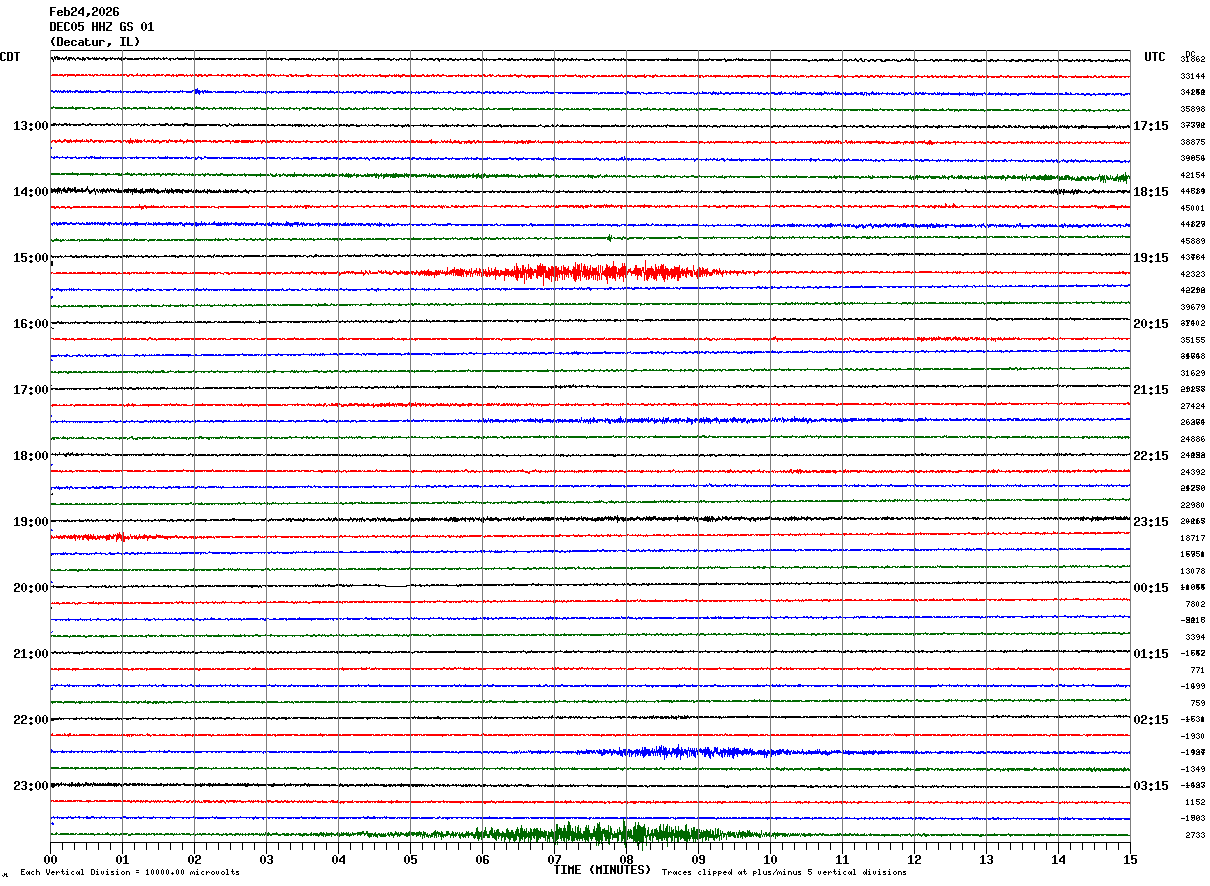Click the DC offset value 7802
The width and height of the screenshot is (1210, 886).
1195,604
